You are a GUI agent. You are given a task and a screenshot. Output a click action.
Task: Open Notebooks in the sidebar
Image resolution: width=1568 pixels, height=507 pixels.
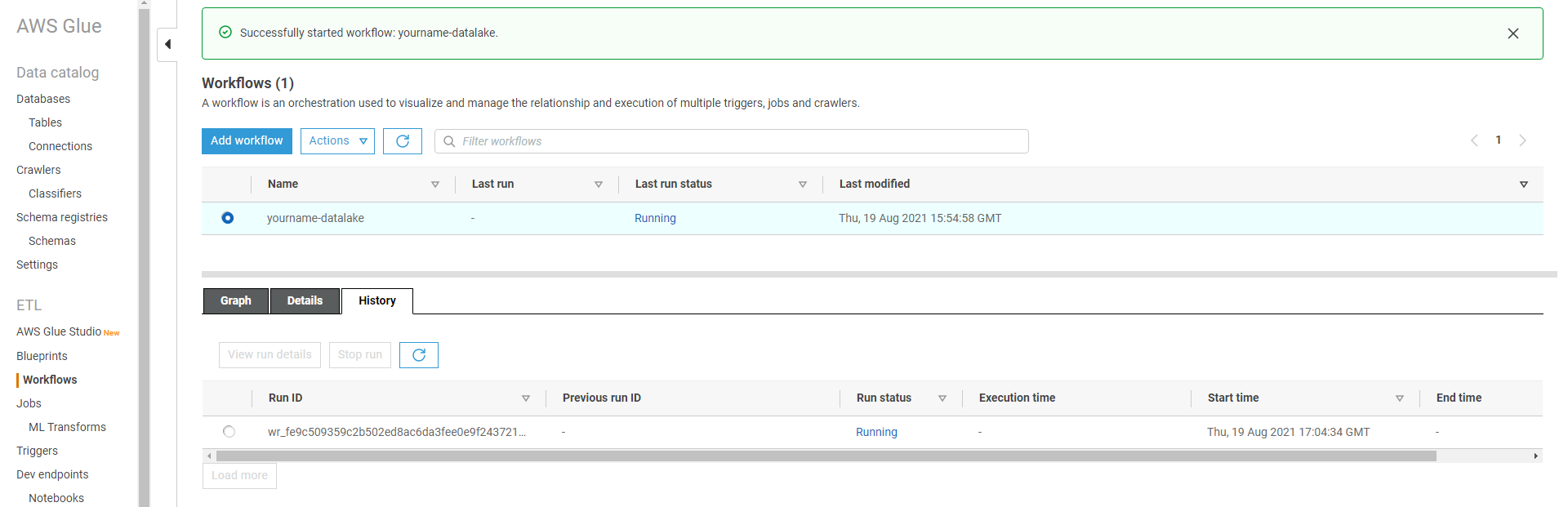point(56,498)
